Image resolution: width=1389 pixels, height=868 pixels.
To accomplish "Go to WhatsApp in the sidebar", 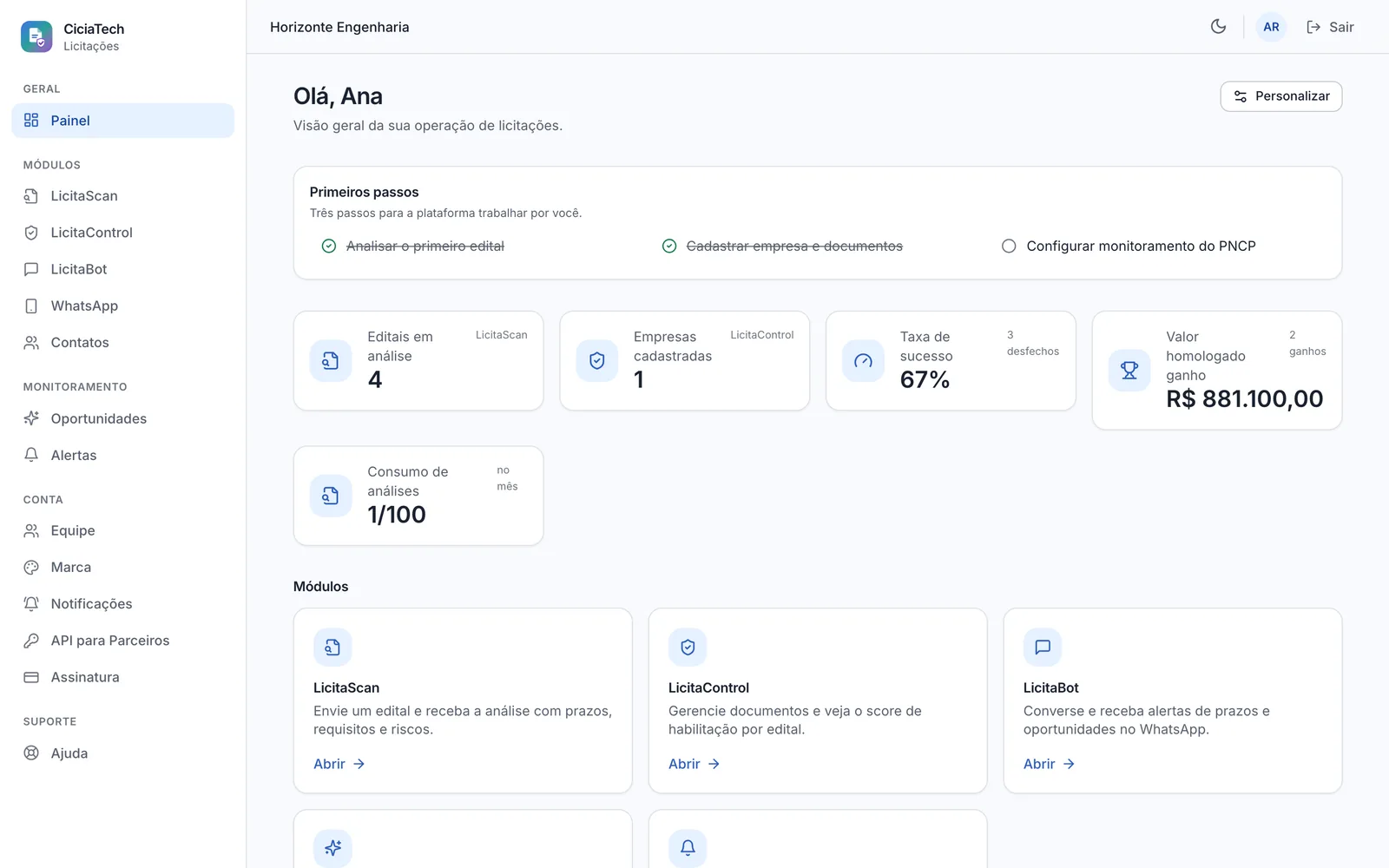I will point(122,306).
